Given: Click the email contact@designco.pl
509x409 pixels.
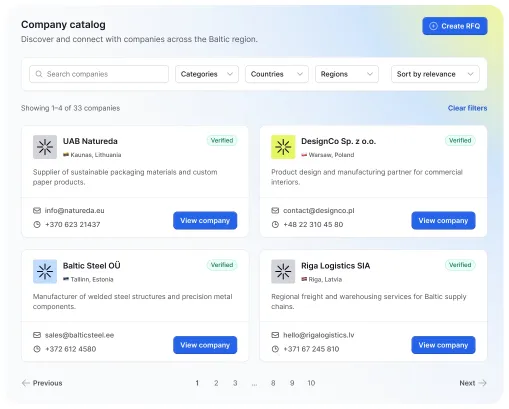Looking at the screenshot, I should point(319,211).
